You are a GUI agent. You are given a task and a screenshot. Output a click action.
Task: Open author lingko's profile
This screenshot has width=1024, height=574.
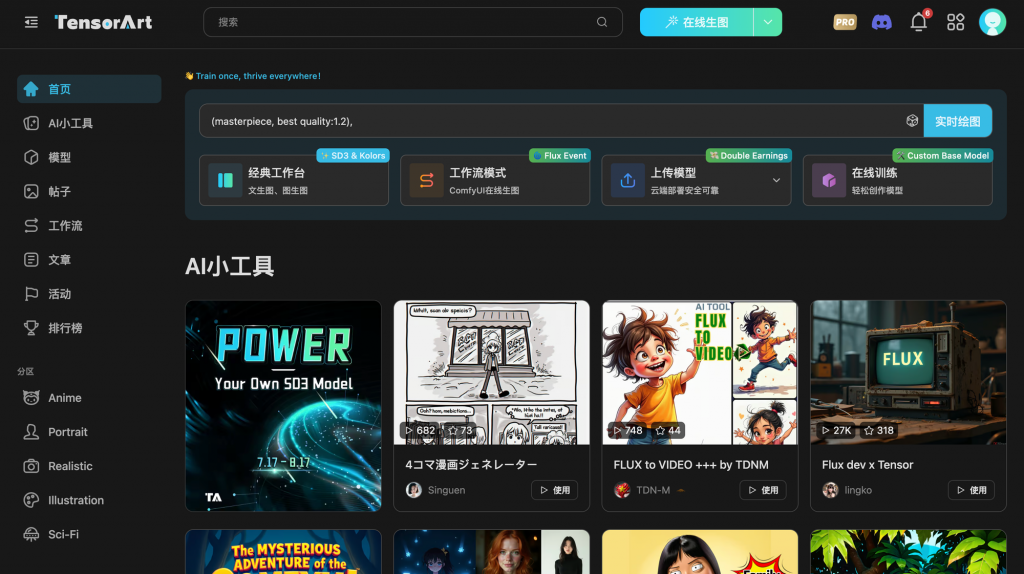coord(847,490)
